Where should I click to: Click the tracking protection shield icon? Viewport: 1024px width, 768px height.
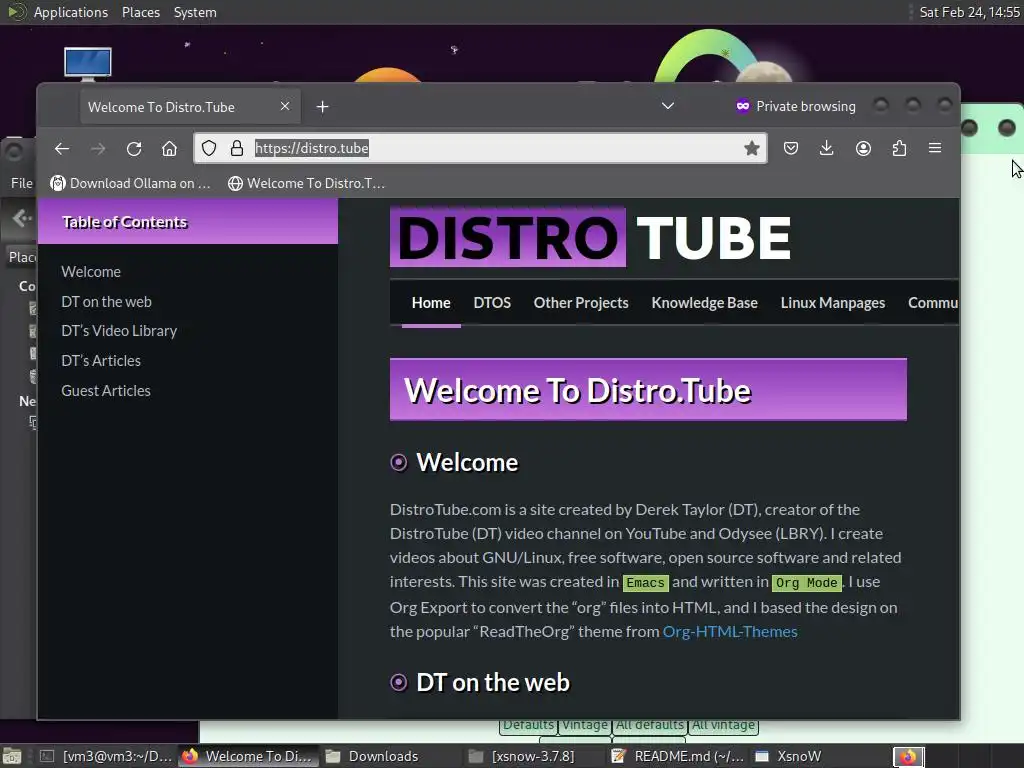(208, 148)
